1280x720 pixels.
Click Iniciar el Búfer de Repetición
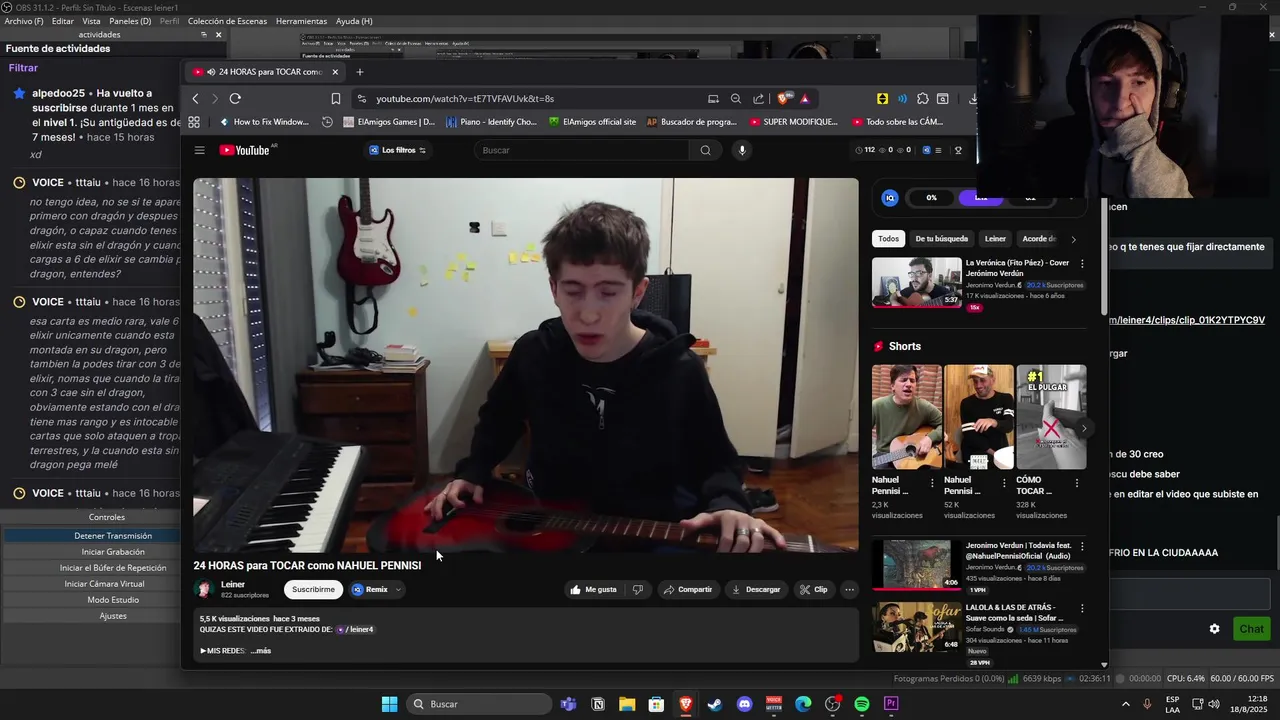(x=113, y=568)
